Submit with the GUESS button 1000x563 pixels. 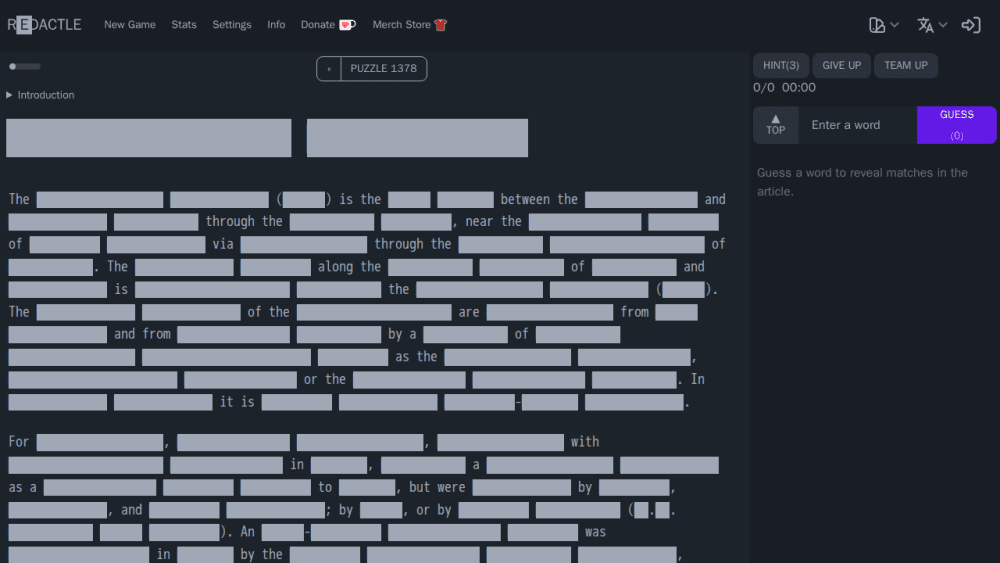coord(957,125)
